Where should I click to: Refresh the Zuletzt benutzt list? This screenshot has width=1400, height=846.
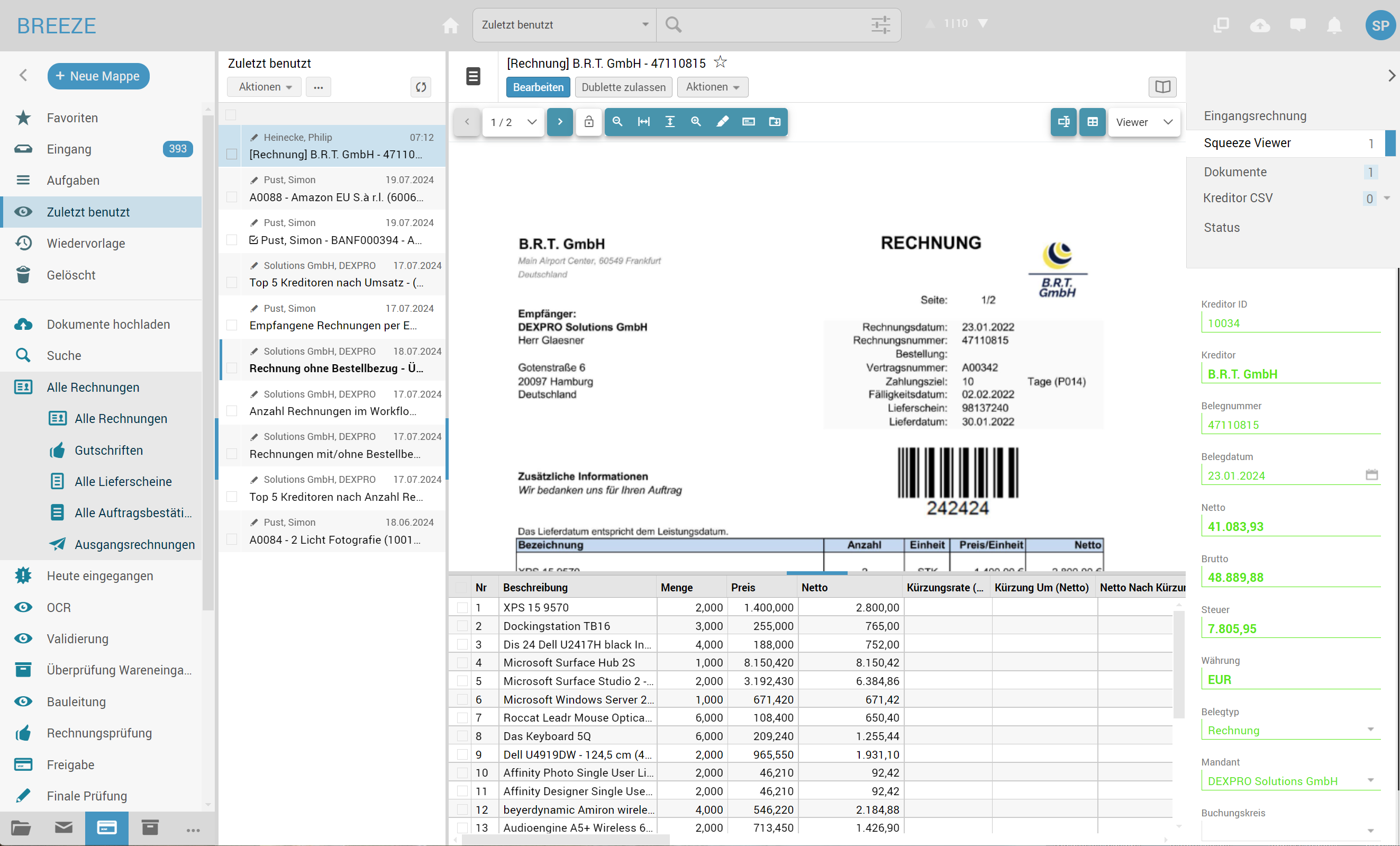pos(421,87)
